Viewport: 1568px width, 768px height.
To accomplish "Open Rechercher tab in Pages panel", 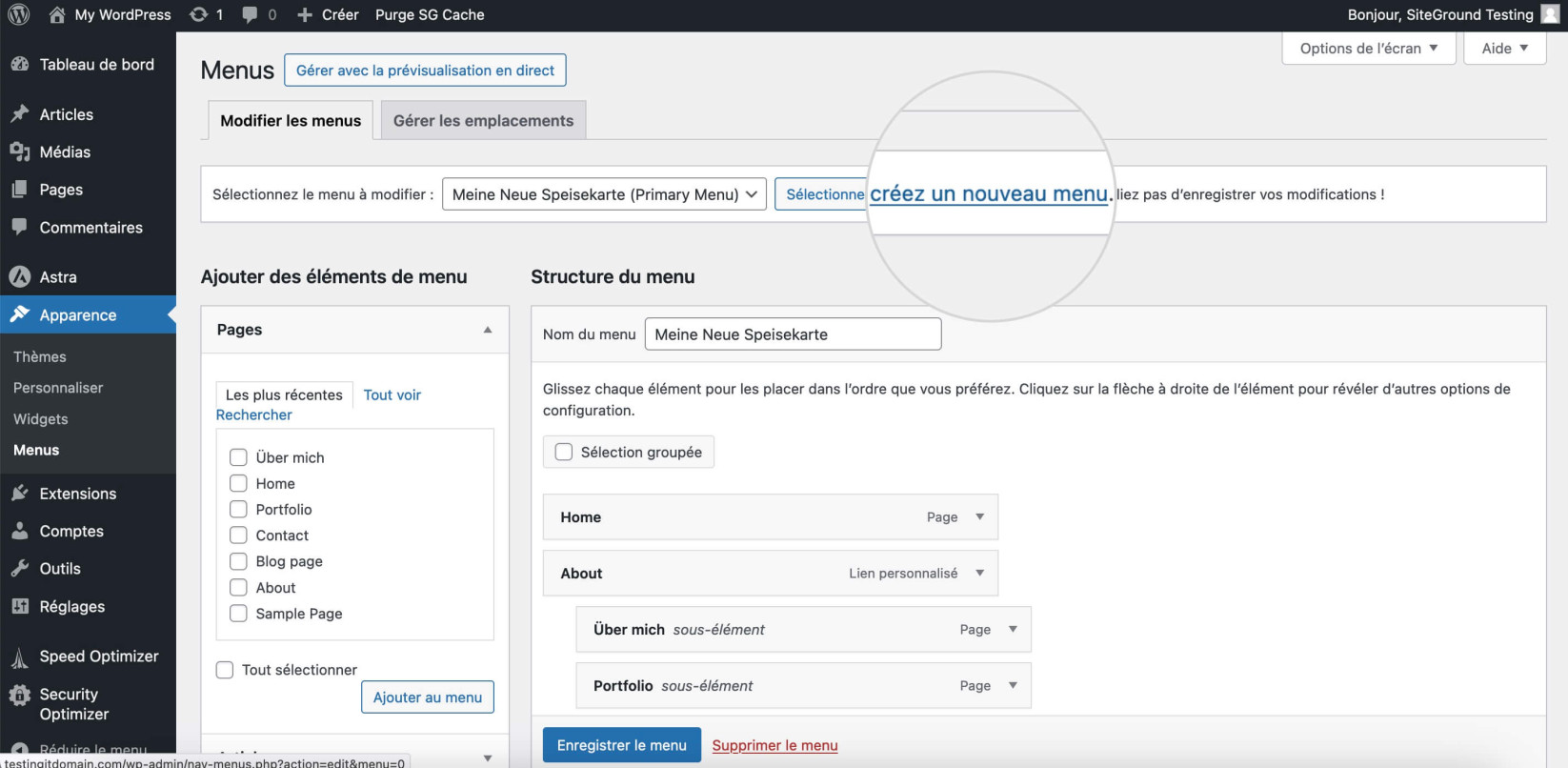I will [x=253, y=414].
